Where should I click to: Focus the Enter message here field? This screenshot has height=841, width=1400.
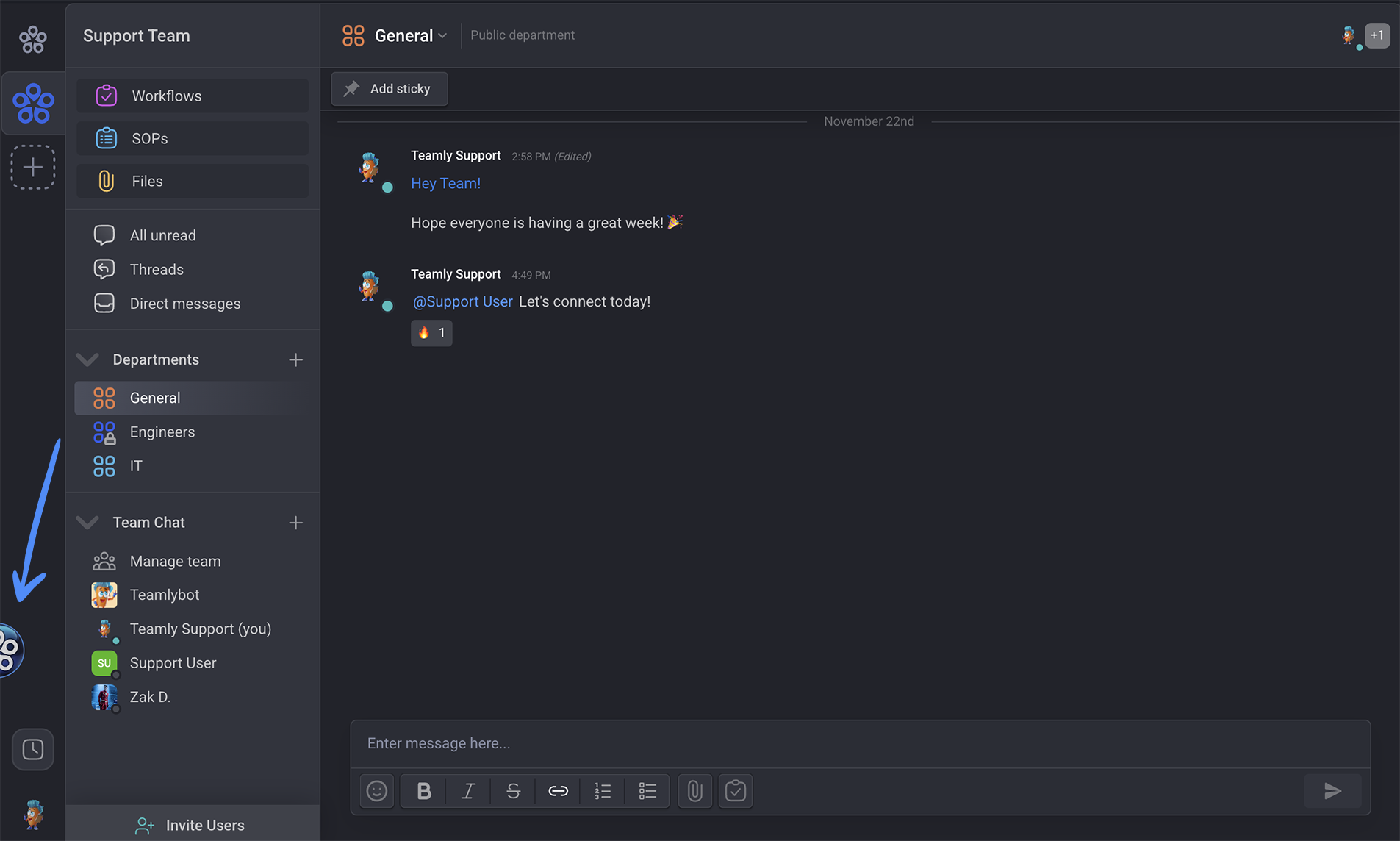860,743
